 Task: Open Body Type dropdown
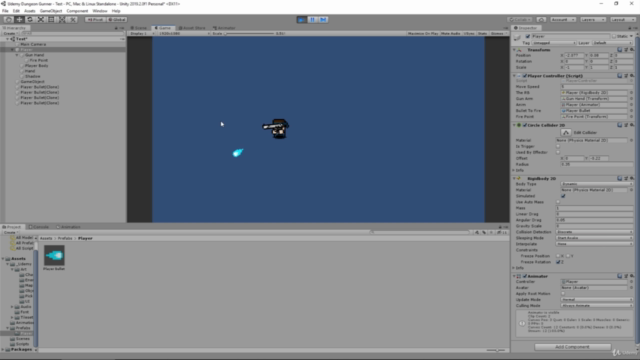click(597, 184)
